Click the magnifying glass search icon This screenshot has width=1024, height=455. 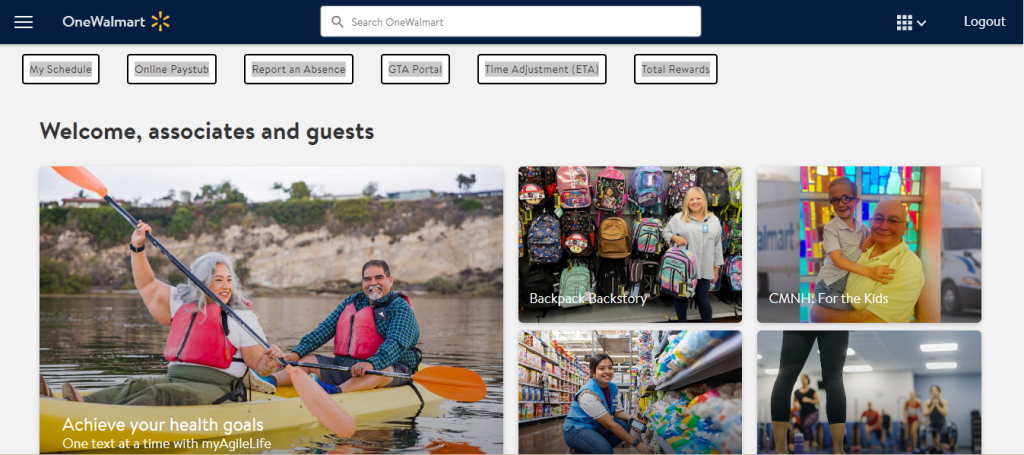pos(337,22)
